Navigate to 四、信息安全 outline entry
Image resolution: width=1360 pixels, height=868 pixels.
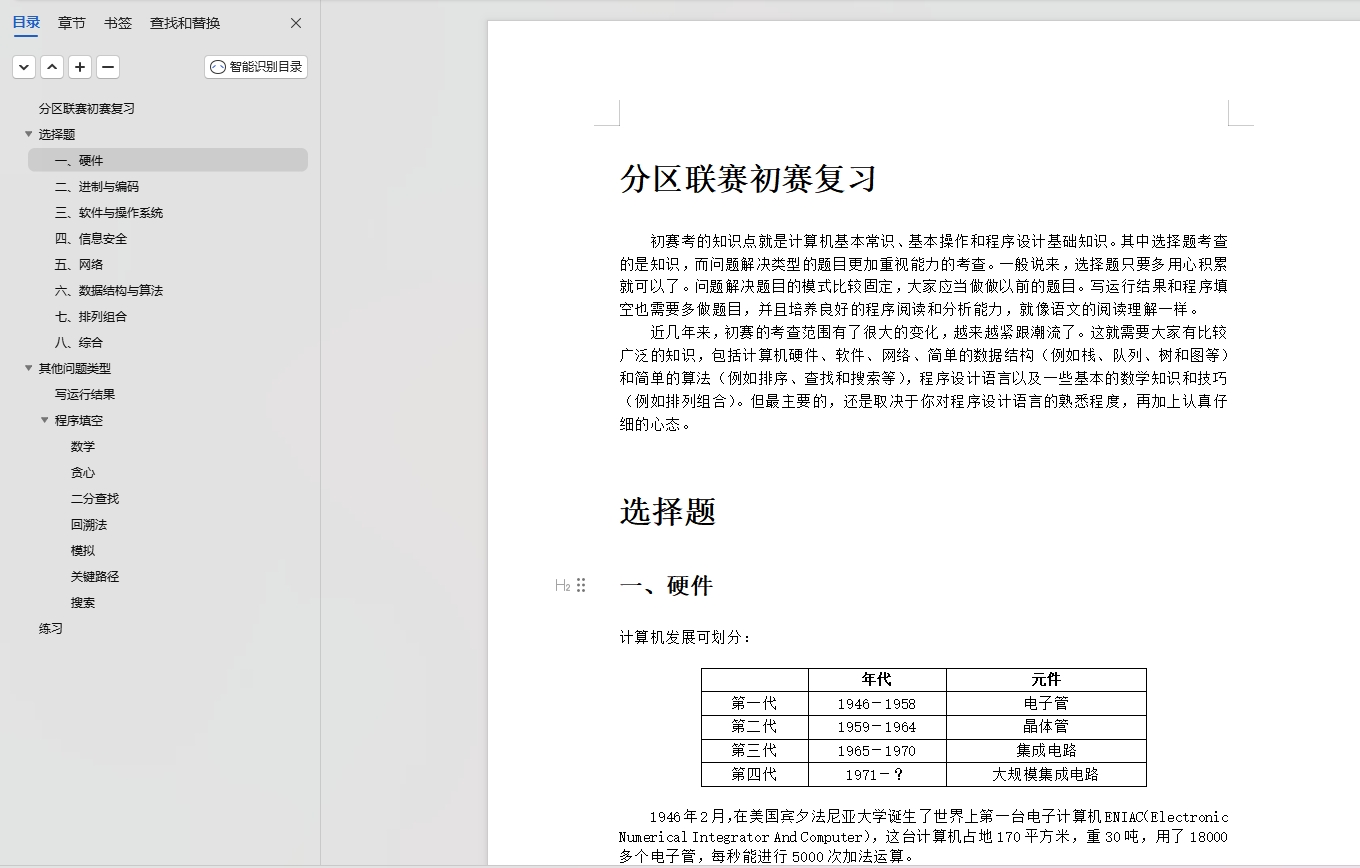(91, 238)
